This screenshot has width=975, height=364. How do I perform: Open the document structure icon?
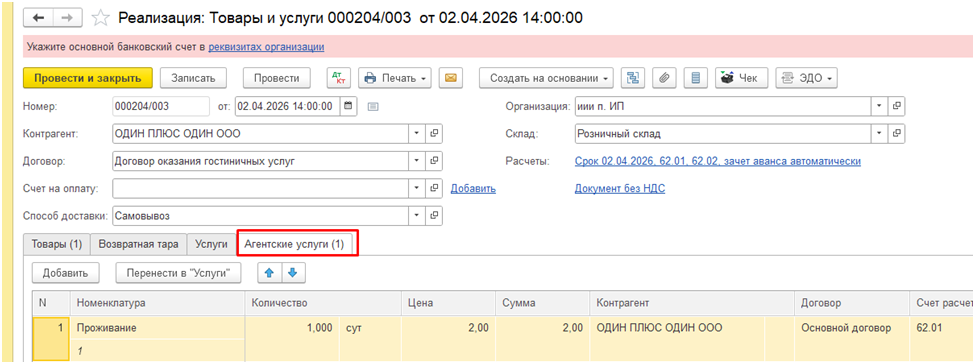633,78
